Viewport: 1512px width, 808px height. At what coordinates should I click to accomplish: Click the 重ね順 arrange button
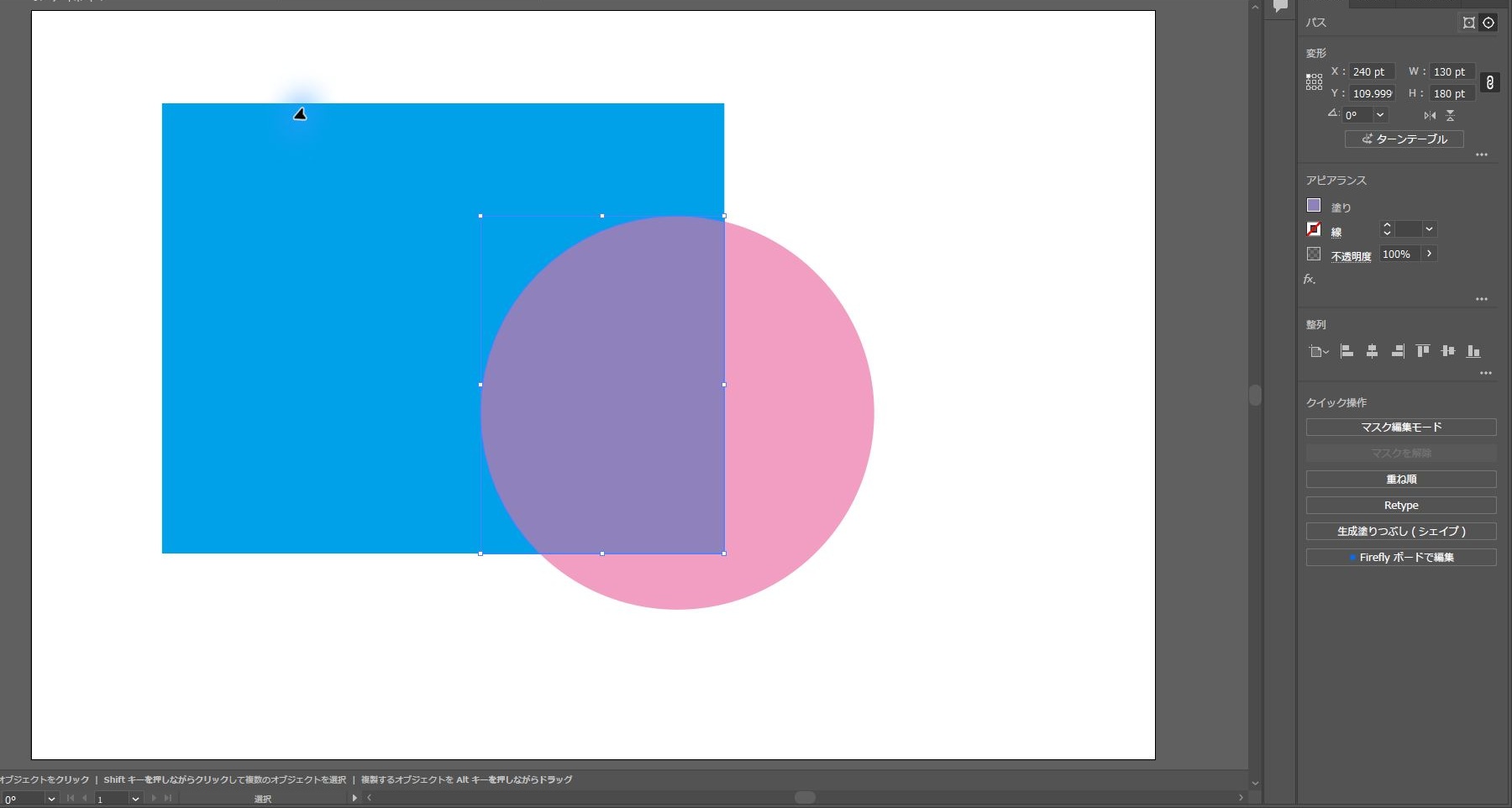point(1401,480)
